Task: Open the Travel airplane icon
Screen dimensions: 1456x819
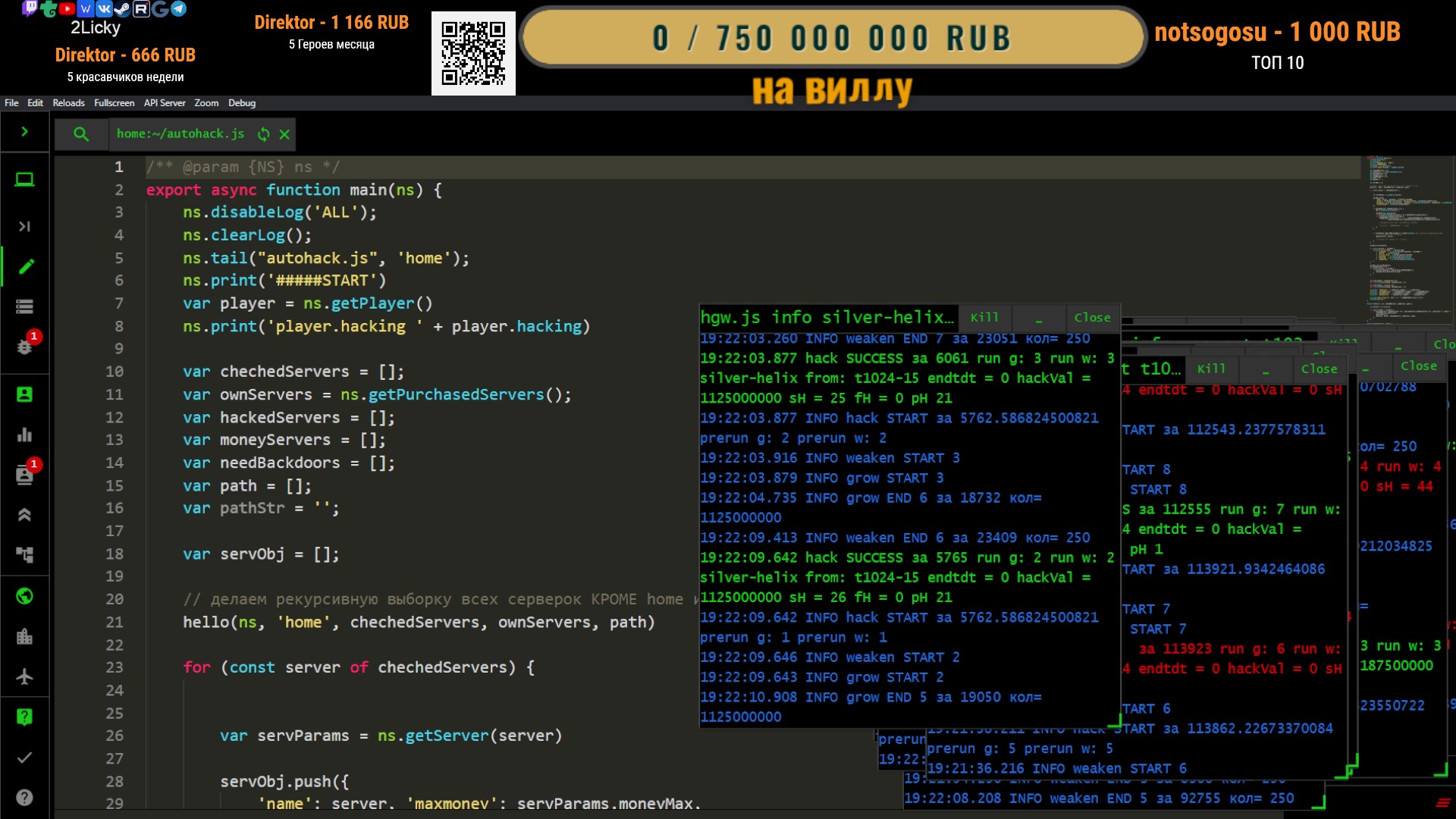Action: pyautogui.click(x=24, y=676)
